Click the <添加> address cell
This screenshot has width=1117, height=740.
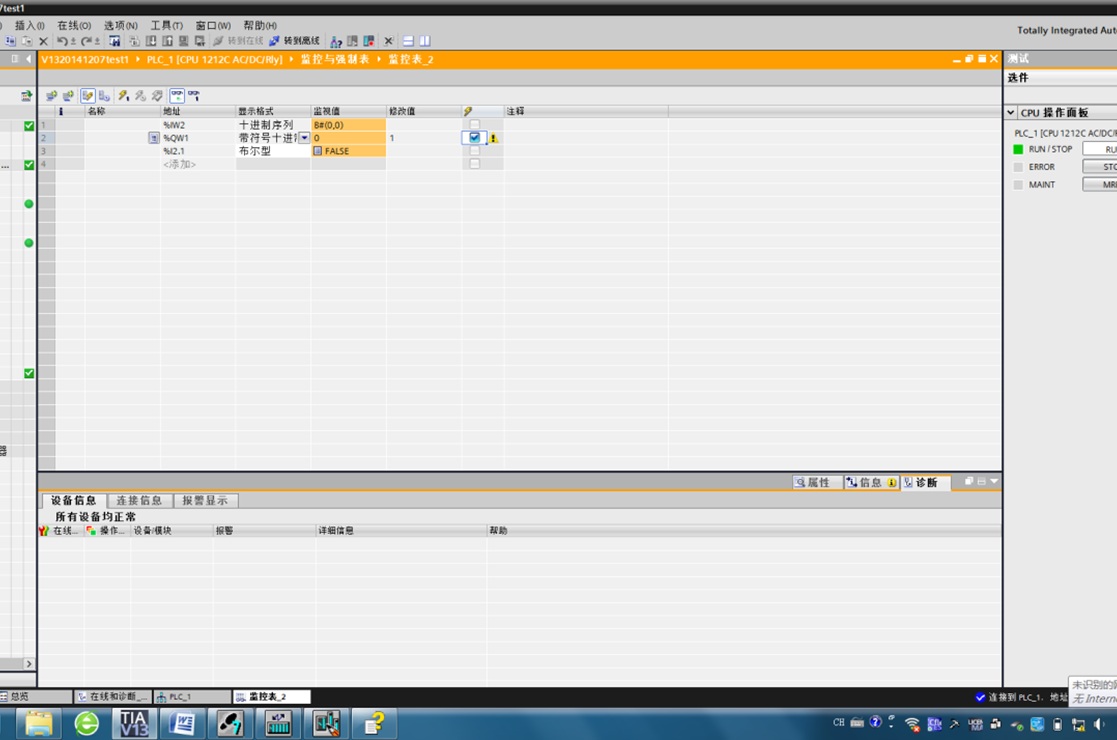(x=198, y=165)
